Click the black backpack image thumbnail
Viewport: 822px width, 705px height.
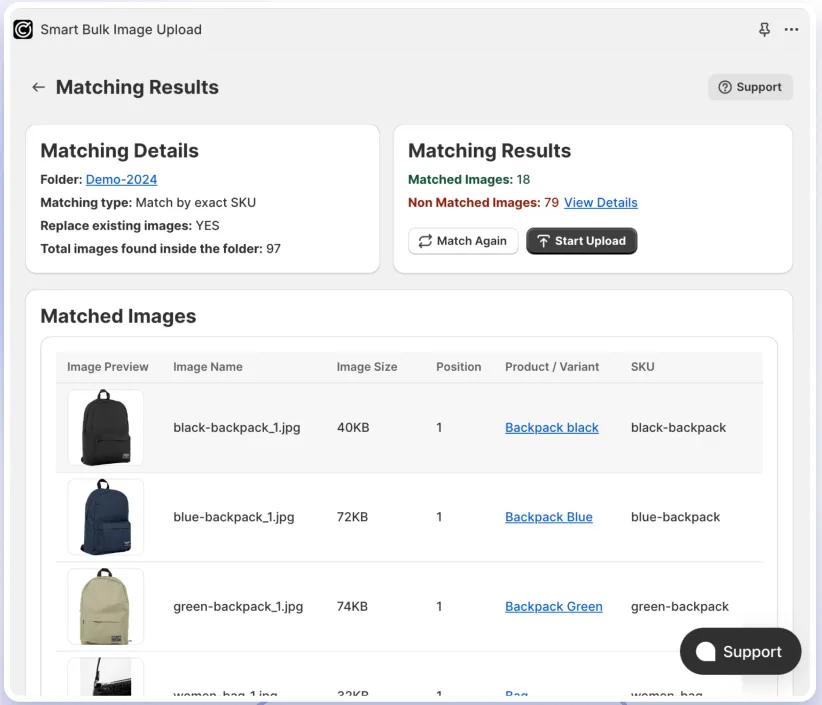coord(105,427)
